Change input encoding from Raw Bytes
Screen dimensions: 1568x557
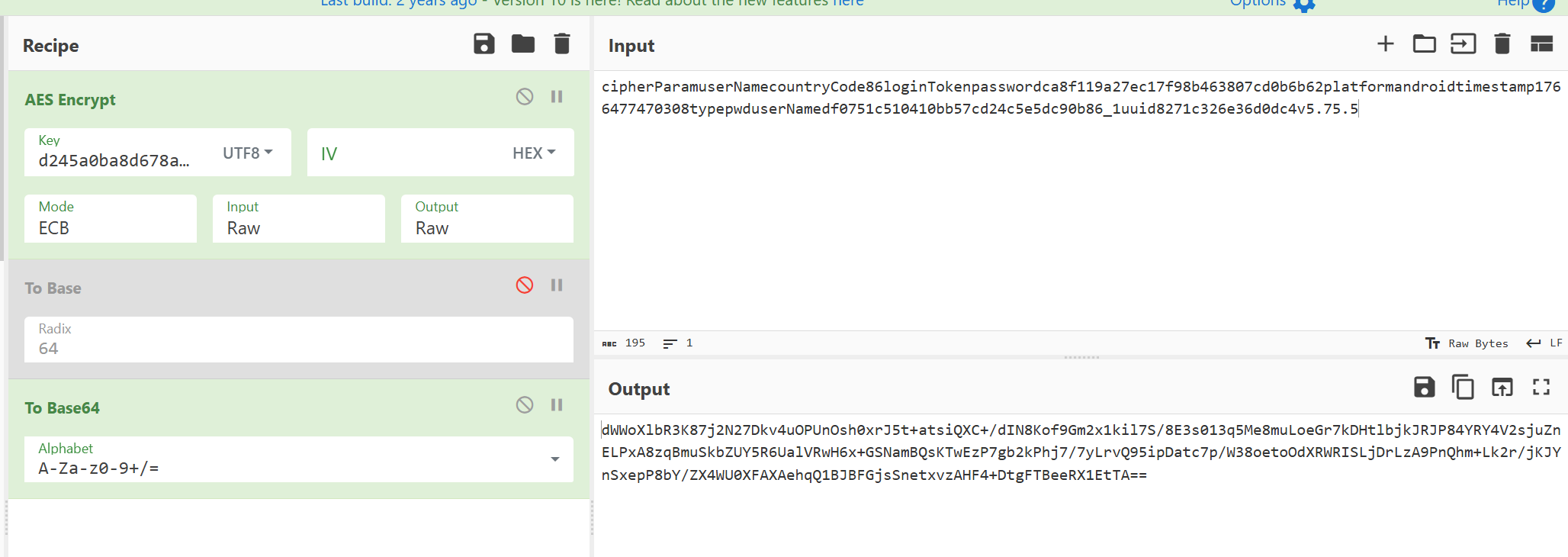pos(1467,343)
